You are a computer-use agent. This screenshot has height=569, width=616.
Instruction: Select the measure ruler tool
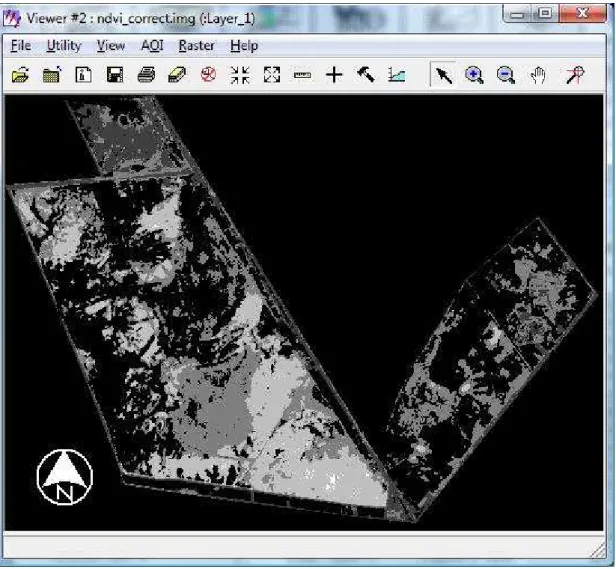(x=302, y=75)
